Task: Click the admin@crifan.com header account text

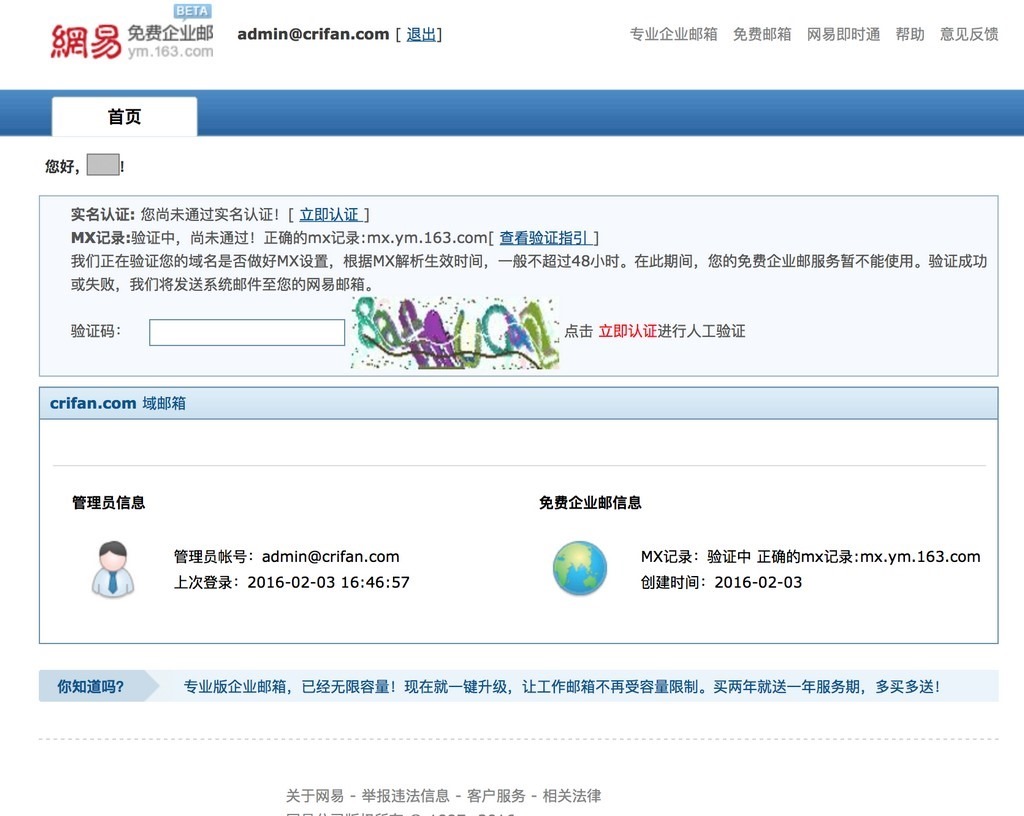Action: coord(313,34)
